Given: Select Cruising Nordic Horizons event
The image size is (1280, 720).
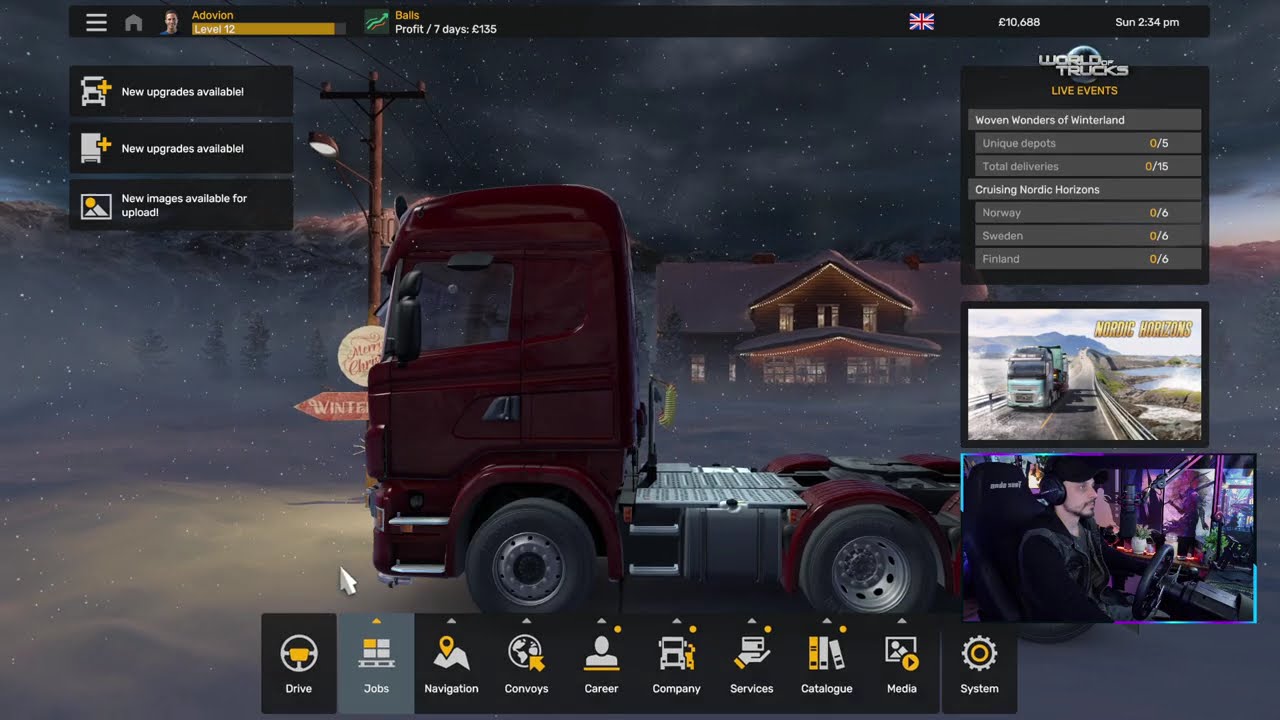Looking at the screenshot, I should (1084, 190).
